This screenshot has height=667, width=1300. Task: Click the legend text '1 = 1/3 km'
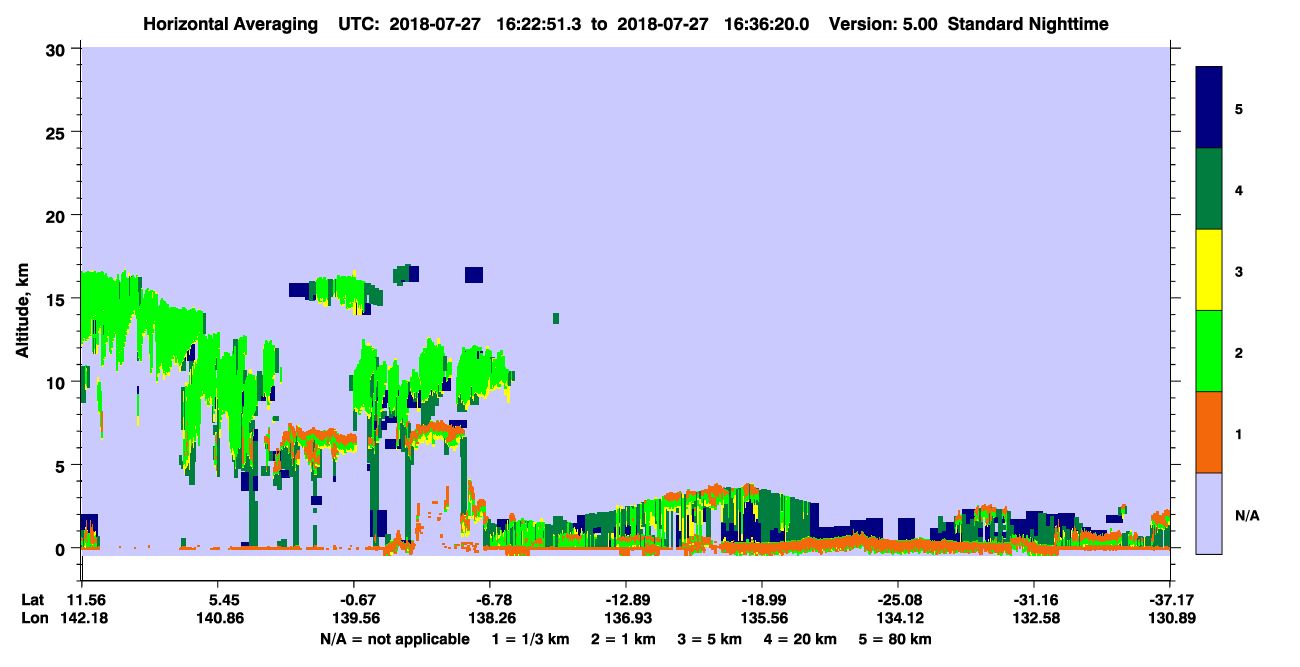pyautogui.click(x=530, y=639)
